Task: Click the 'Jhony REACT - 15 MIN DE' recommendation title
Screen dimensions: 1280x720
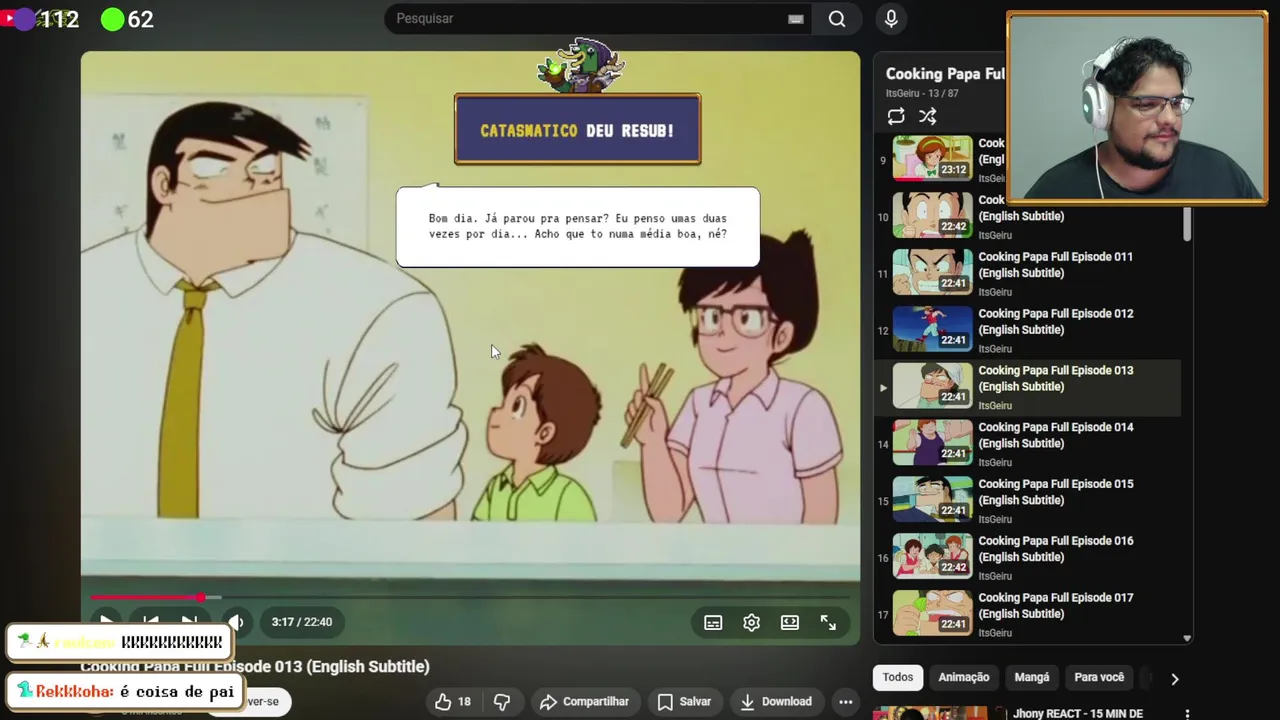Action: (x=1078, y=714)
